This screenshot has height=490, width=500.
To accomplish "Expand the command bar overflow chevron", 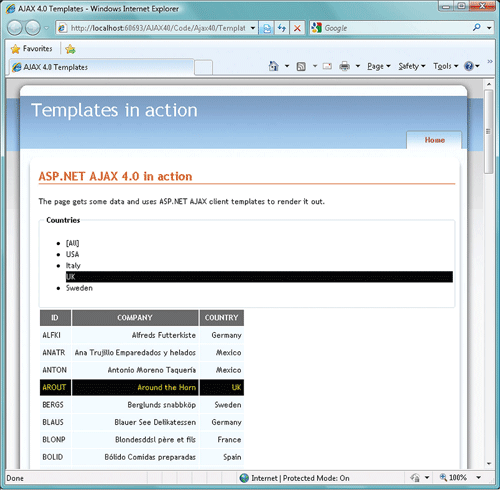I will point(490,61).
